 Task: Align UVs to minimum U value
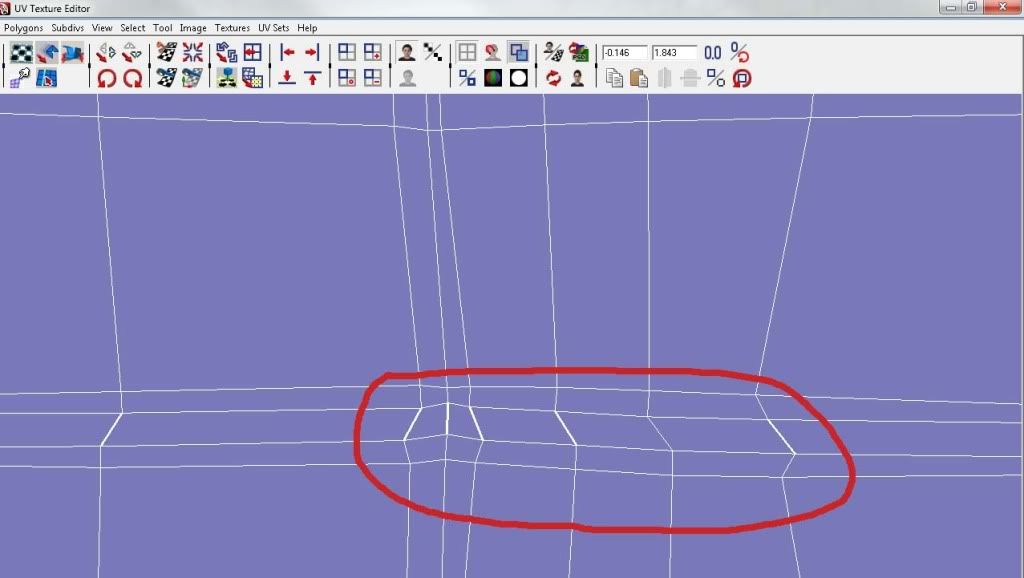(287, 52)
